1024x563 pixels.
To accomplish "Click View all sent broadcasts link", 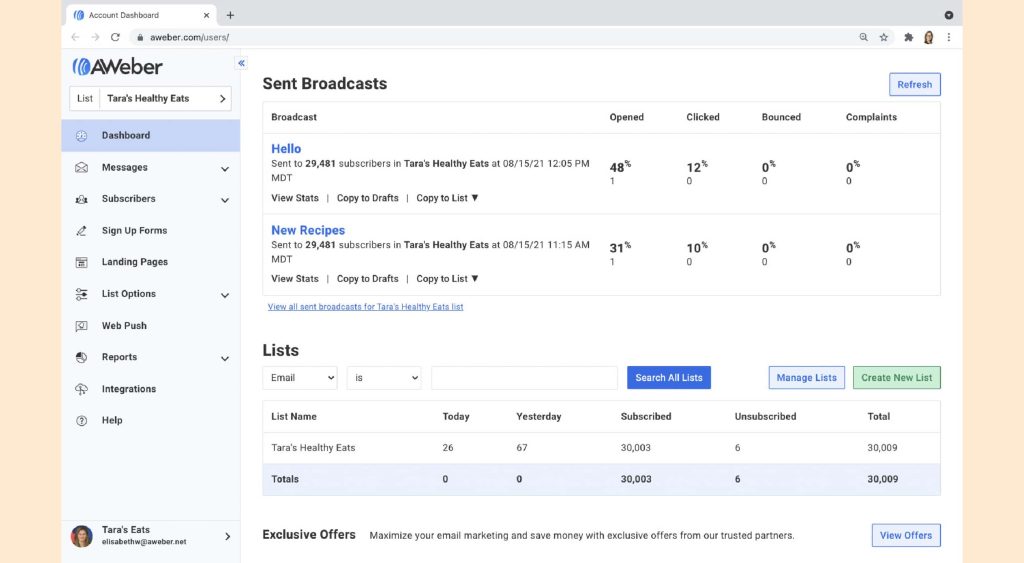I will coord(365,307).
